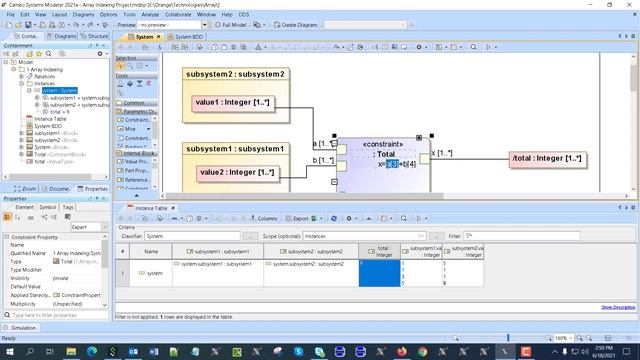This screenshot has height=360, width=640.
Task: Collapse the Constraint Property section
Action: (7, 237)
